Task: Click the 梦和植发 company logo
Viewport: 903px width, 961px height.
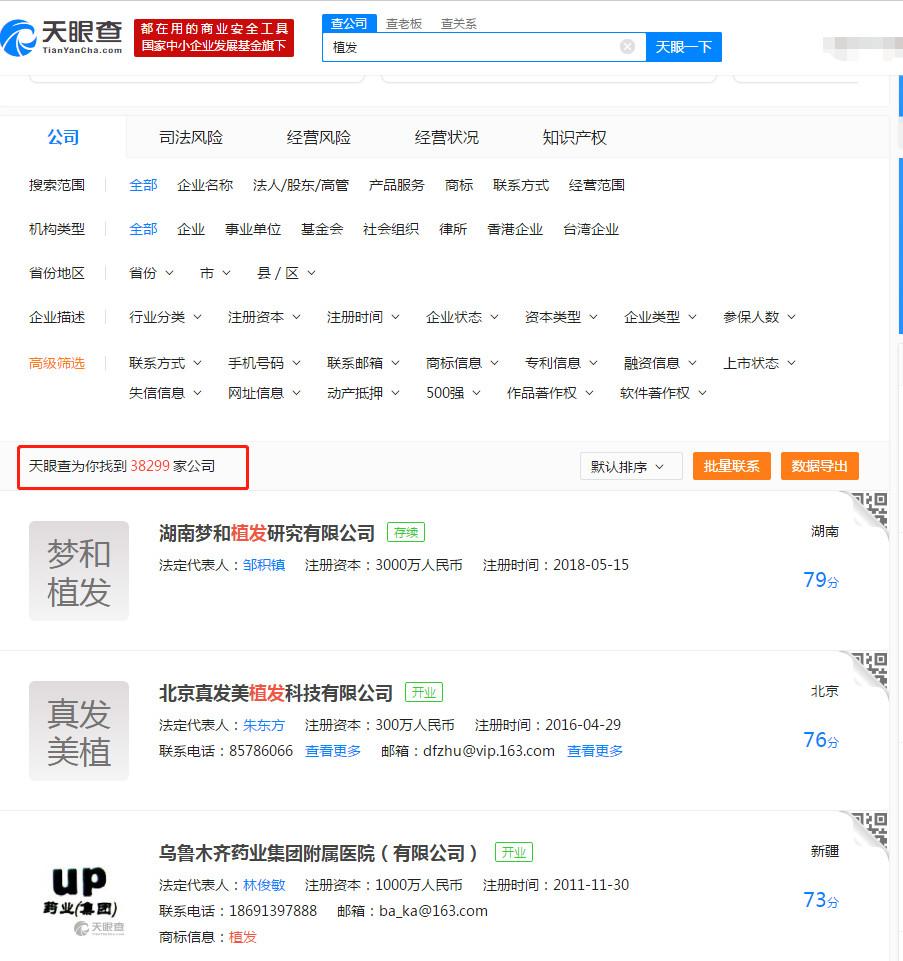Action: [x=79, y=571]
